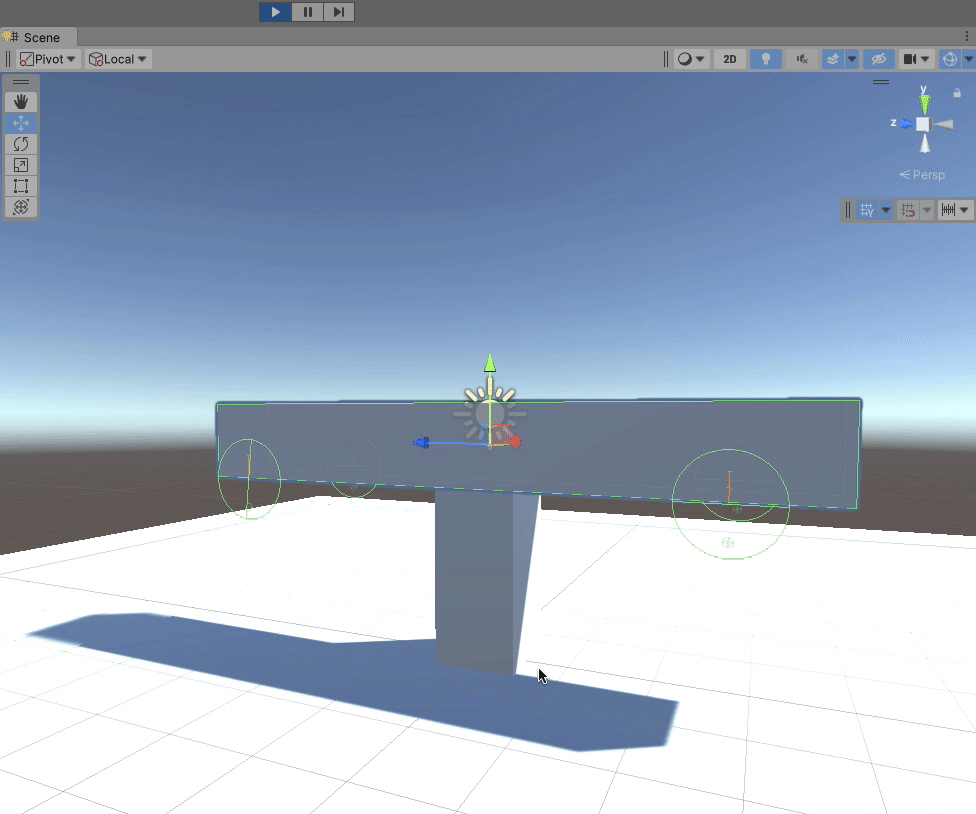Activate the combined Transform tool
The width and height of the screenshot is (976, 814).
tap(20, 207)
